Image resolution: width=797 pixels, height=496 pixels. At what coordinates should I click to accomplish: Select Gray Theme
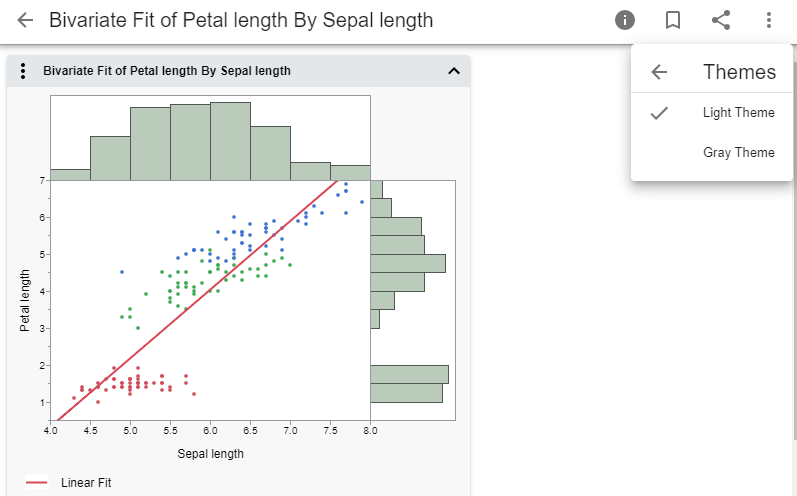(738, 153)
